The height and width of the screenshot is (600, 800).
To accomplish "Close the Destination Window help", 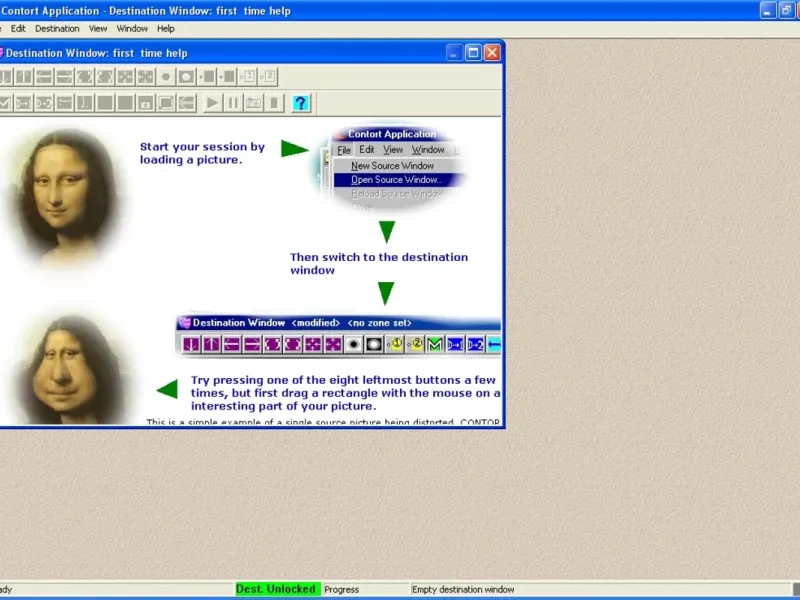I will 492,53.
